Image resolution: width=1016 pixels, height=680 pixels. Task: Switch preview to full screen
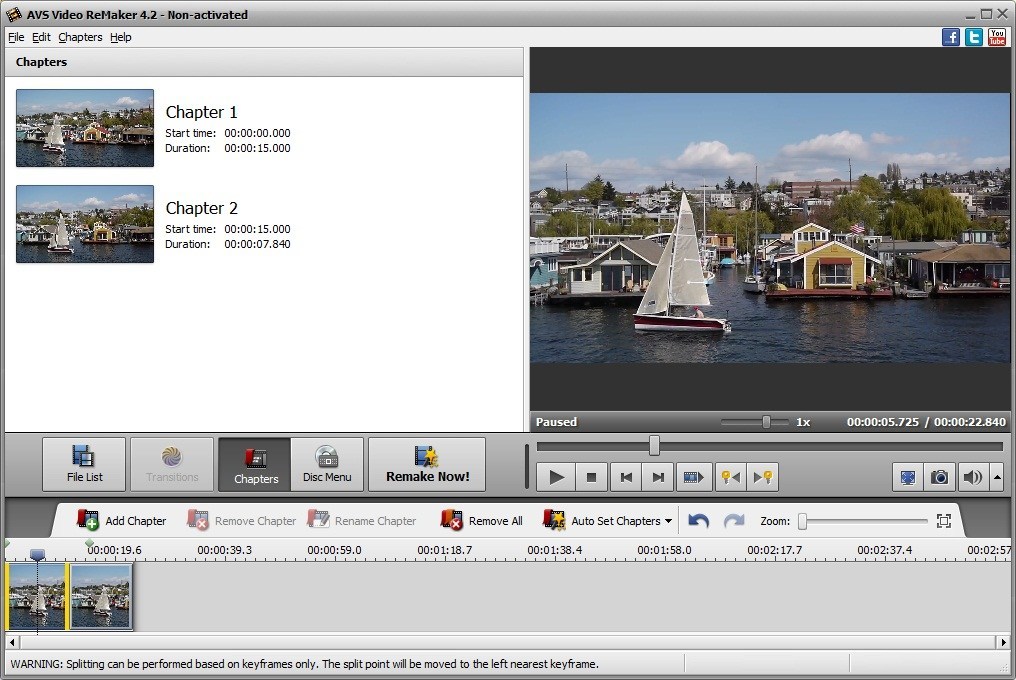[908, 478]
